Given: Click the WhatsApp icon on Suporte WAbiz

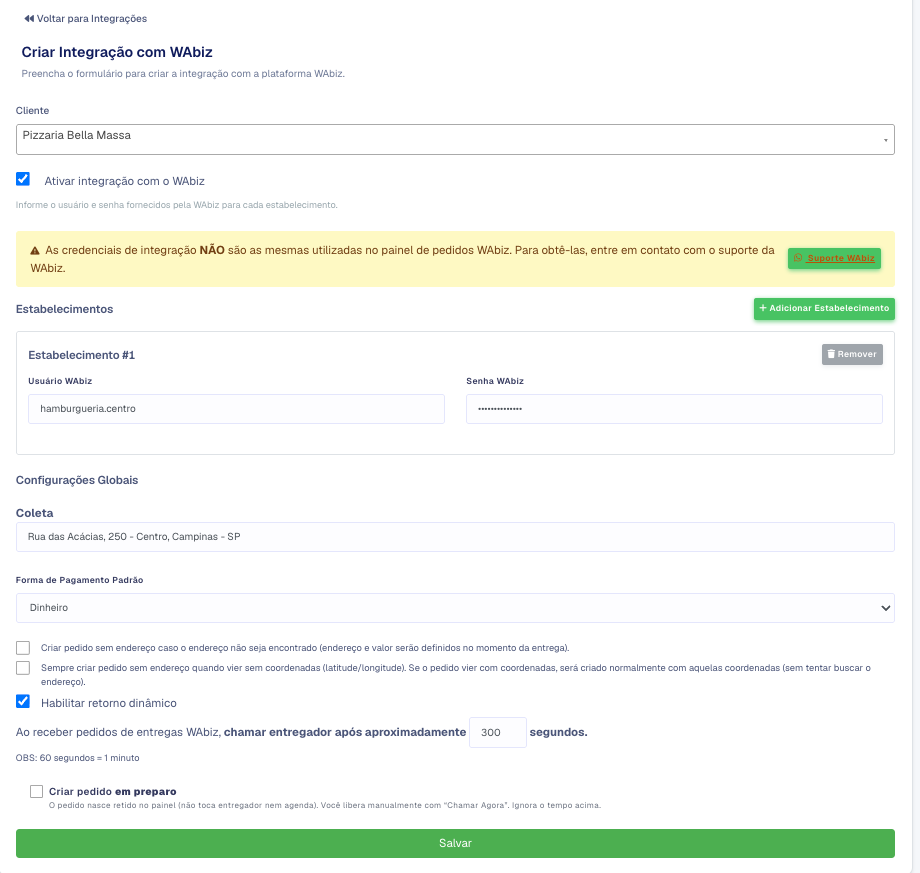Looking at the screenshot, I should click(x=798, y=258).
